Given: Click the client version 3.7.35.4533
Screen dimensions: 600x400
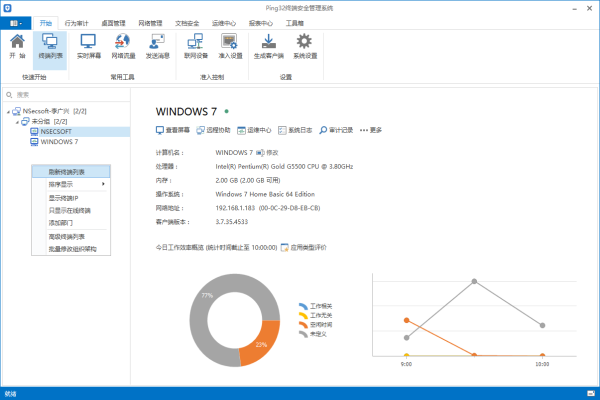Looking at the screenshot, I should click(232, 222).
